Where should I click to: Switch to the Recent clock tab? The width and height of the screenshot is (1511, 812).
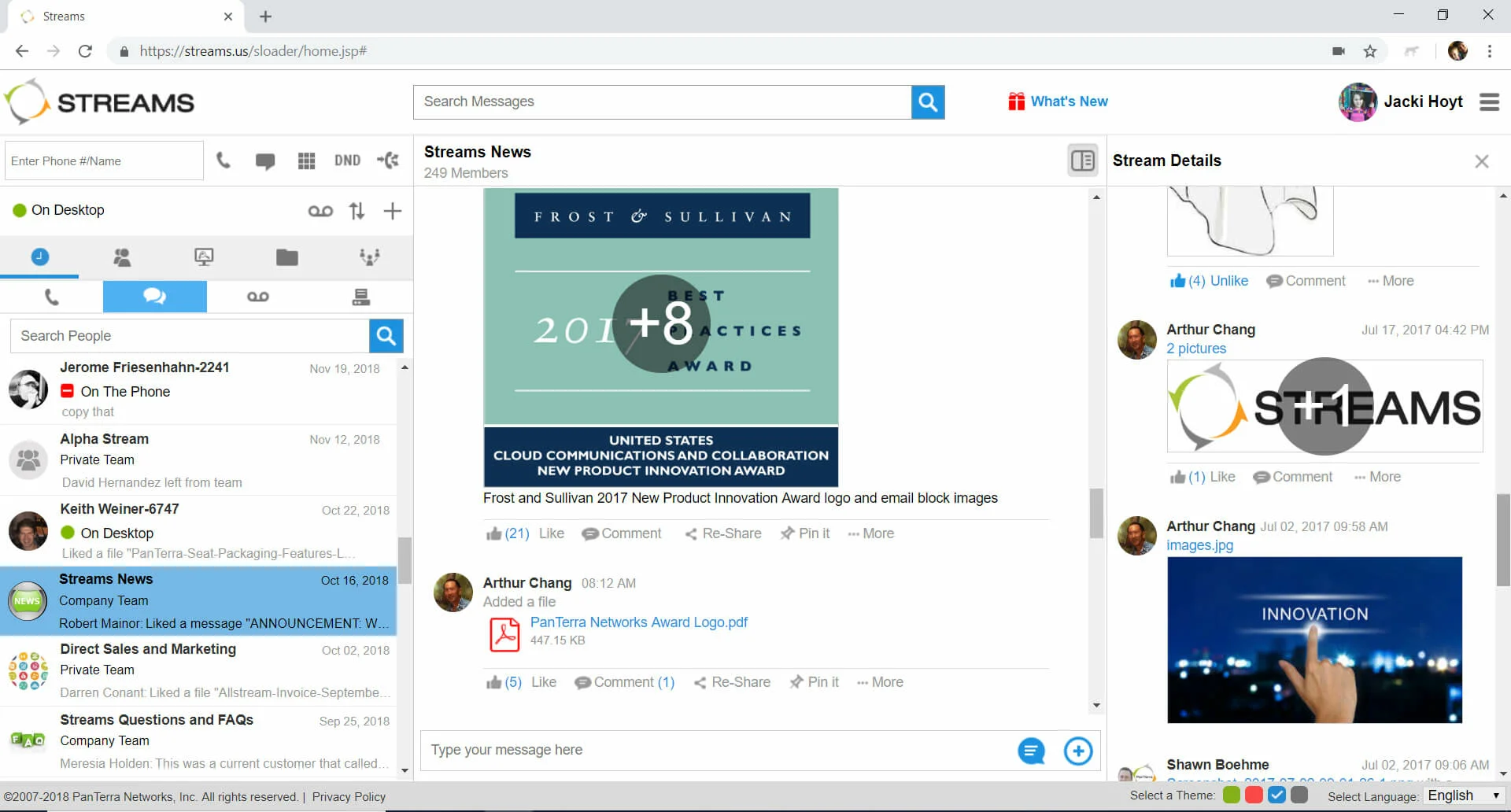tap(39, 257)
